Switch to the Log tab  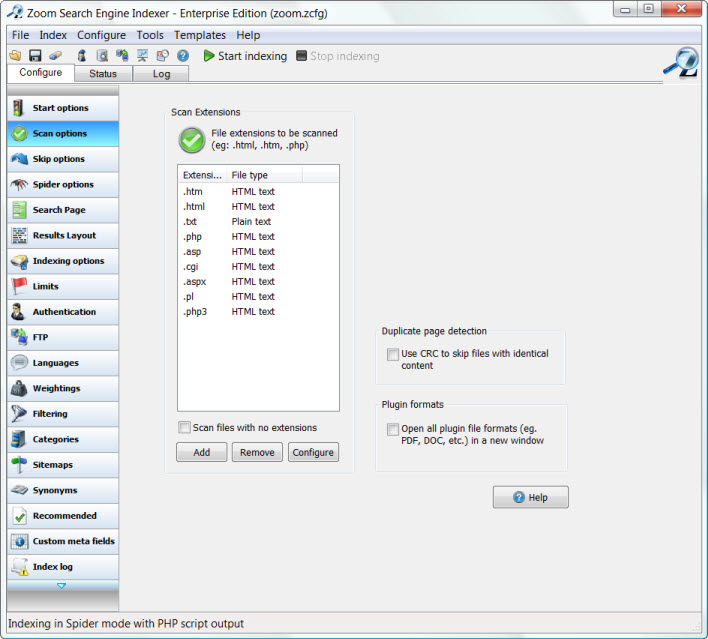click(161, 74)
